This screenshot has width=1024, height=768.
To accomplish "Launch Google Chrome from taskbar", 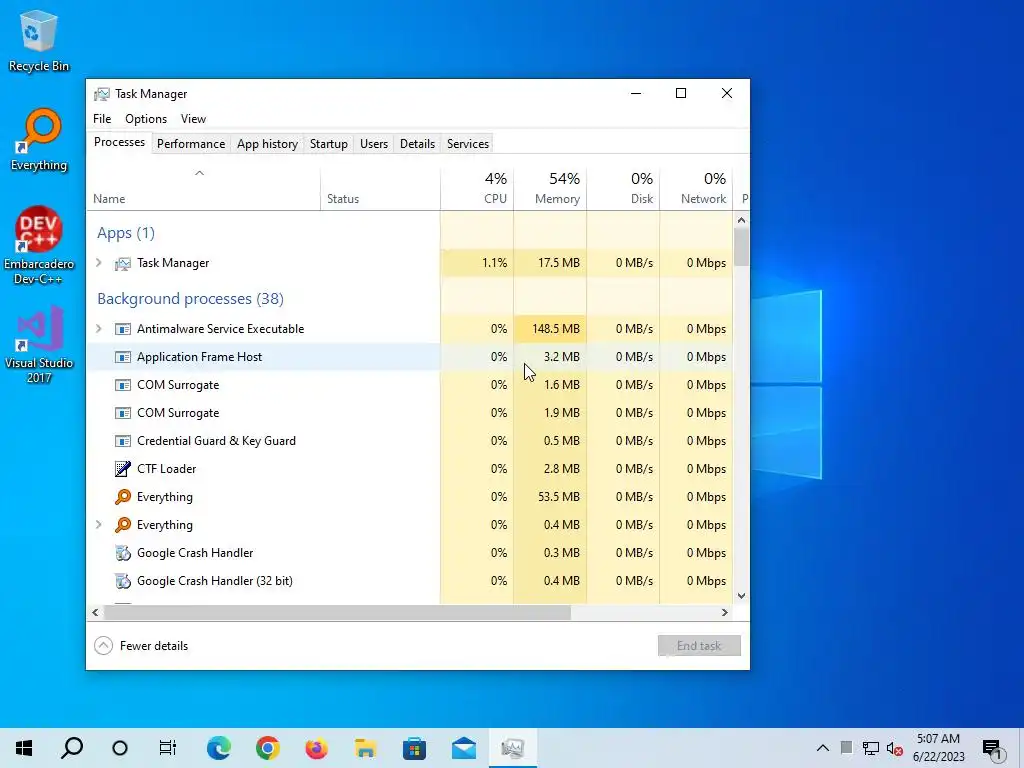I will (268, 748).
